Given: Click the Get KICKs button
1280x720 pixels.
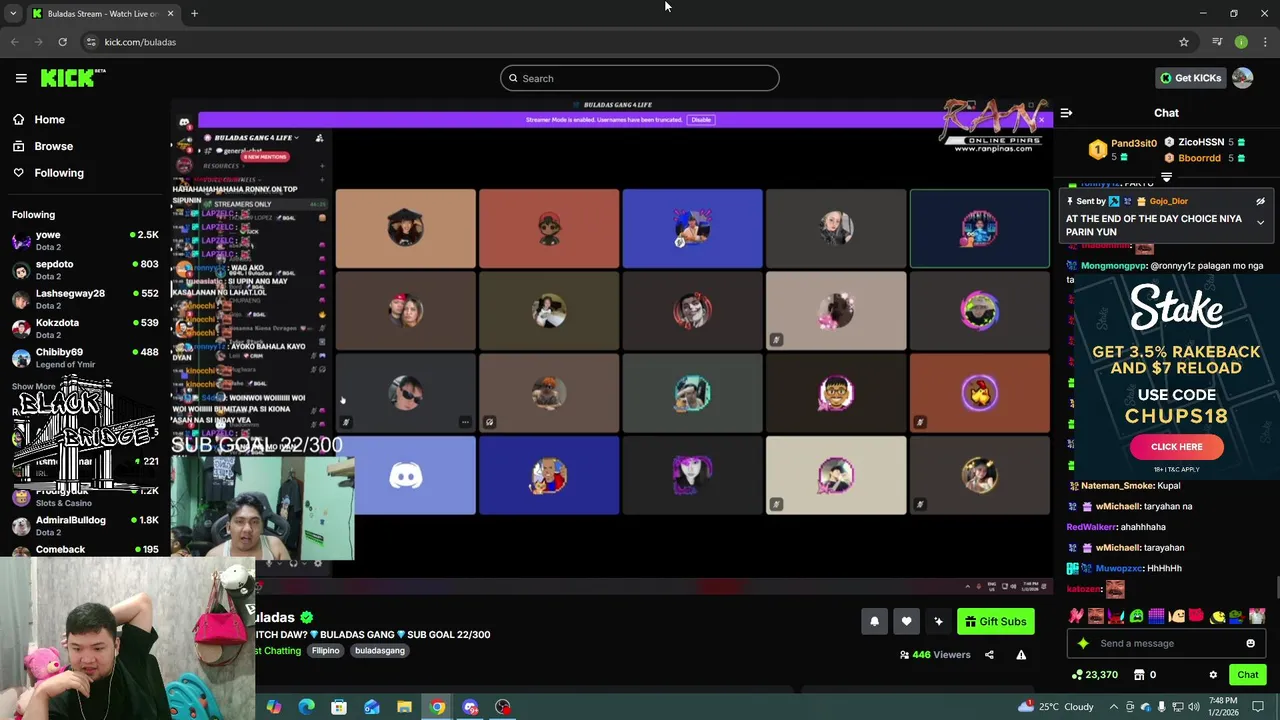Looking at the screenshot, I should click(x=1190, y=78).
